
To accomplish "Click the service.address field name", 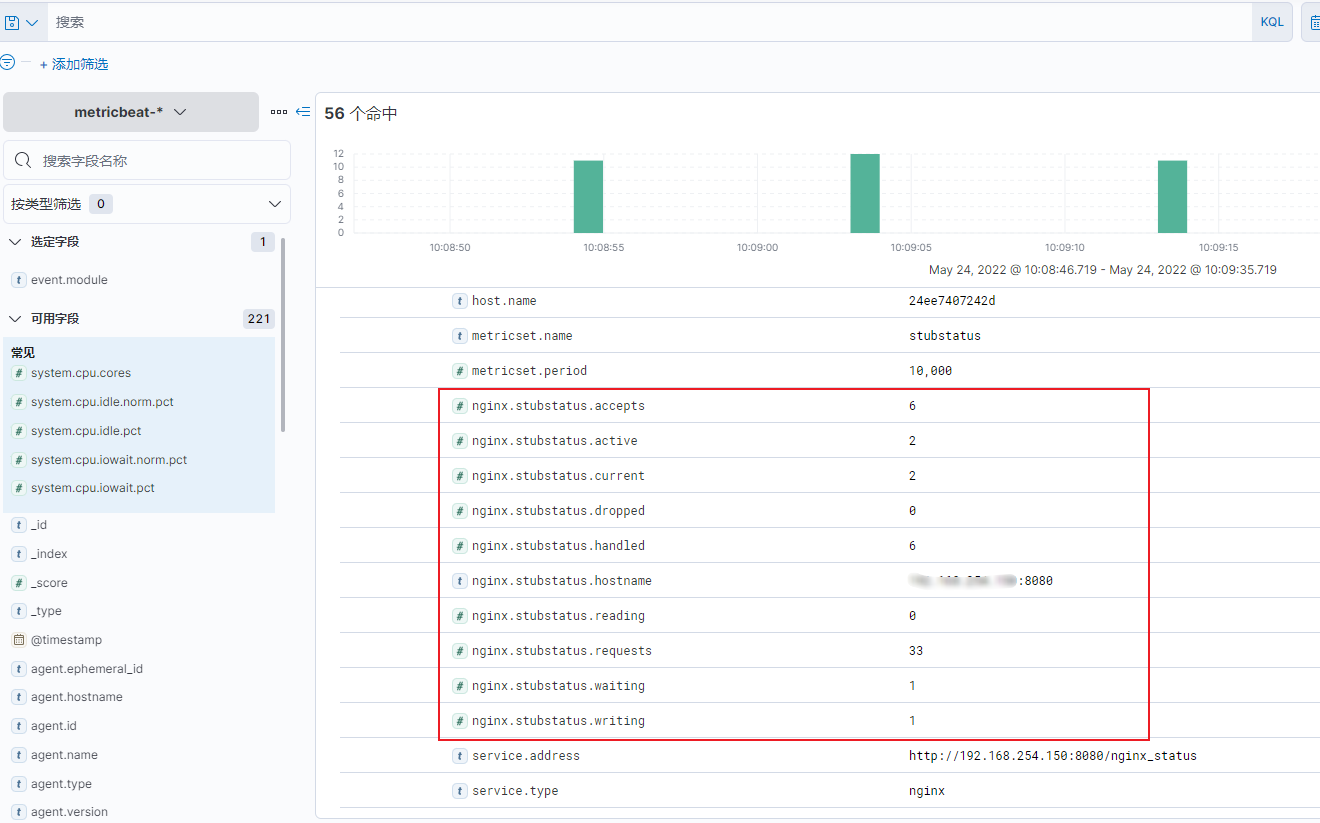I will pyautogui.click(x=526, y=756).
